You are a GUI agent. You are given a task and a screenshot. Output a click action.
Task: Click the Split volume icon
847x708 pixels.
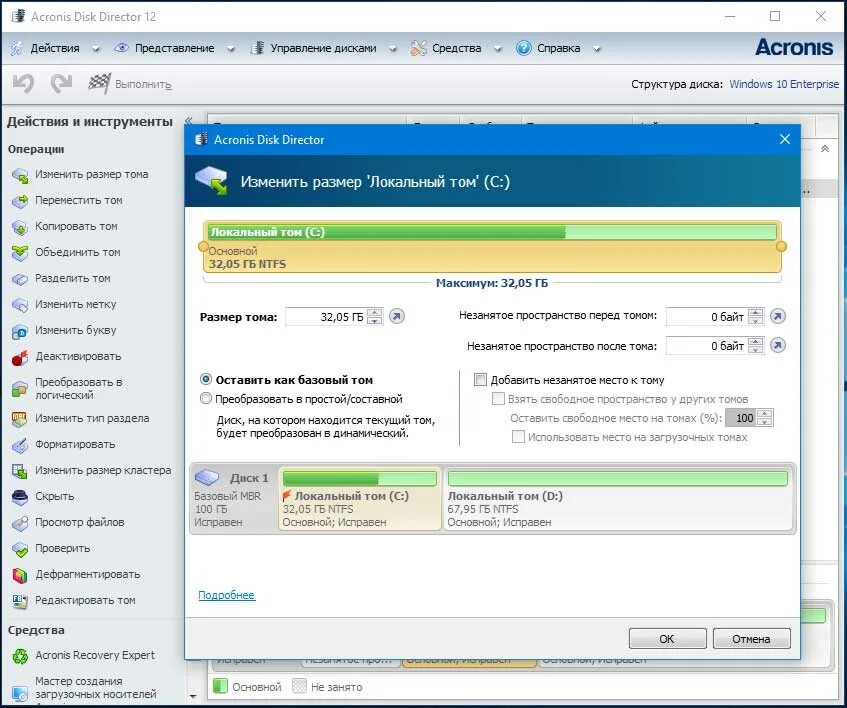pyautogui.click(x=20, y=279)
